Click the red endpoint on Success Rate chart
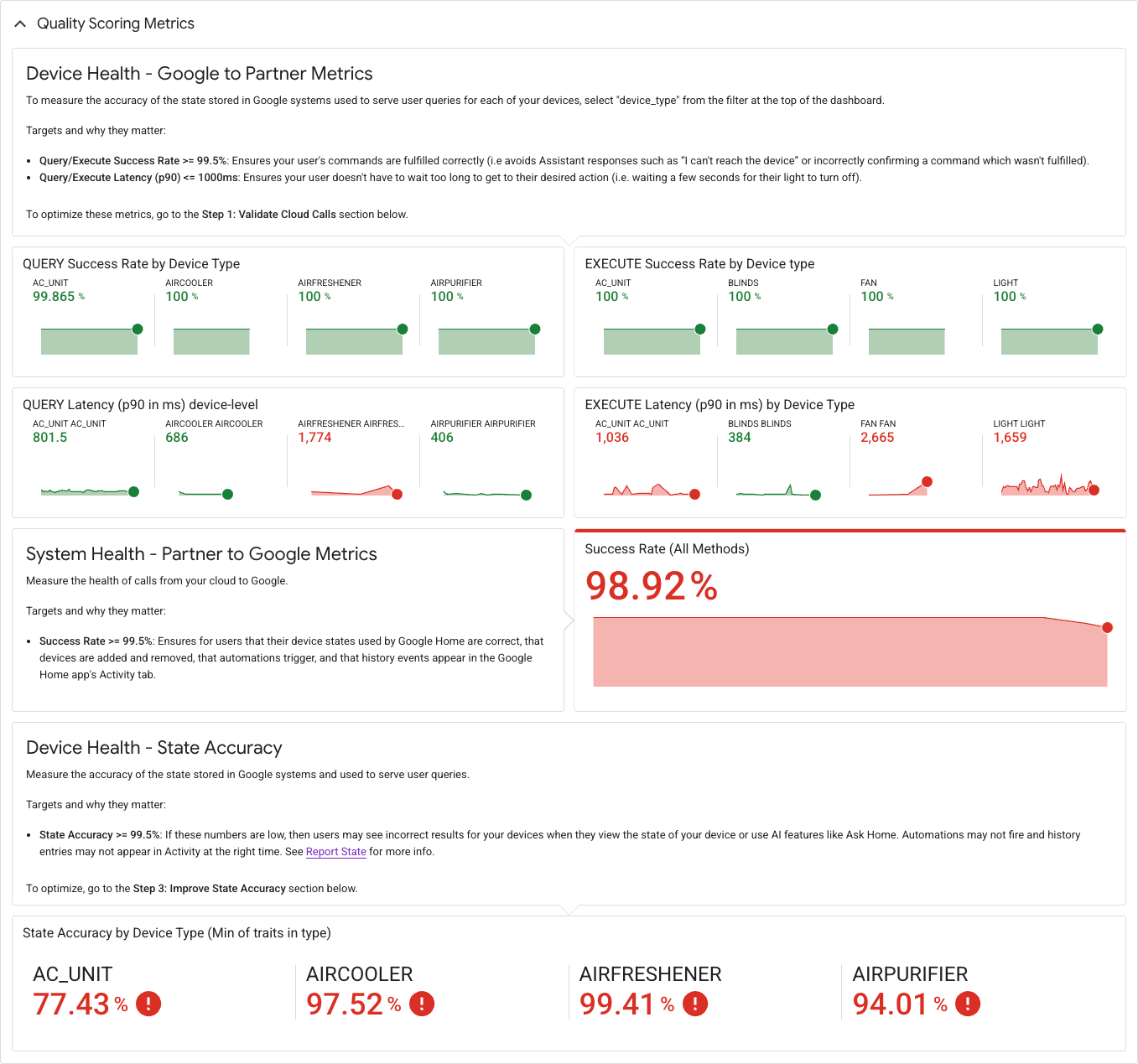The image size is (1138, 1064). (1107, 627)
